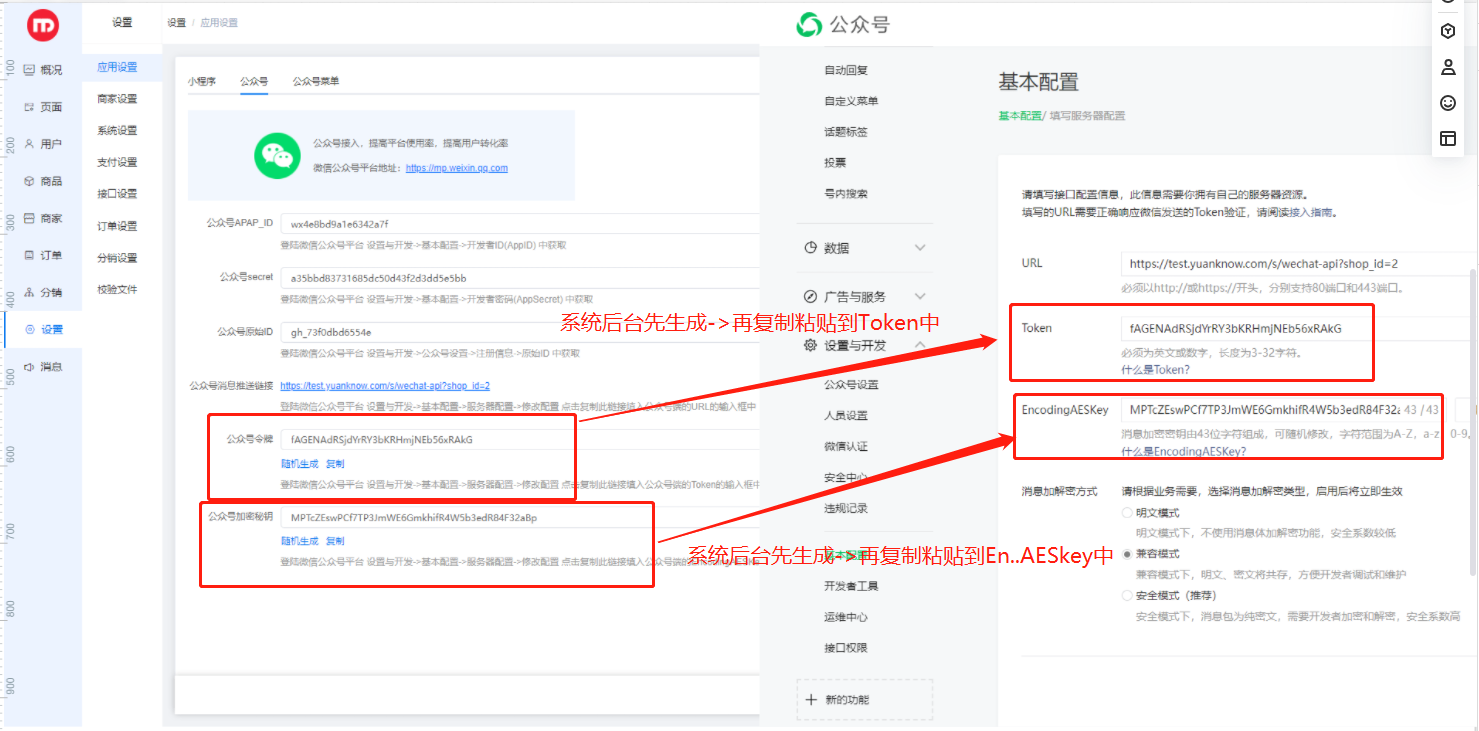
Task: Click the 设置与开发 gear icon
Action: [811, 345]
